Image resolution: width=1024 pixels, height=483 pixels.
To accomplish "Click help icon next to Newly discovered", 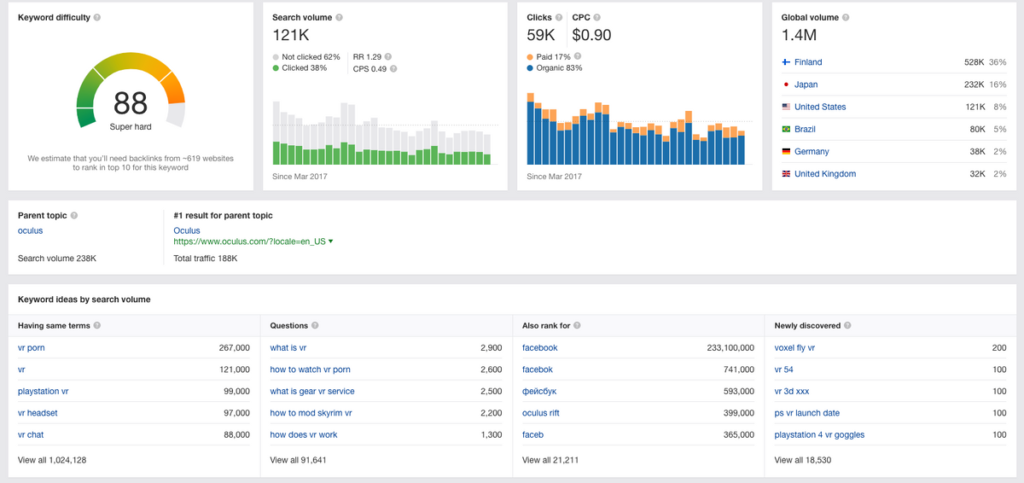I will tap(846, 325).
